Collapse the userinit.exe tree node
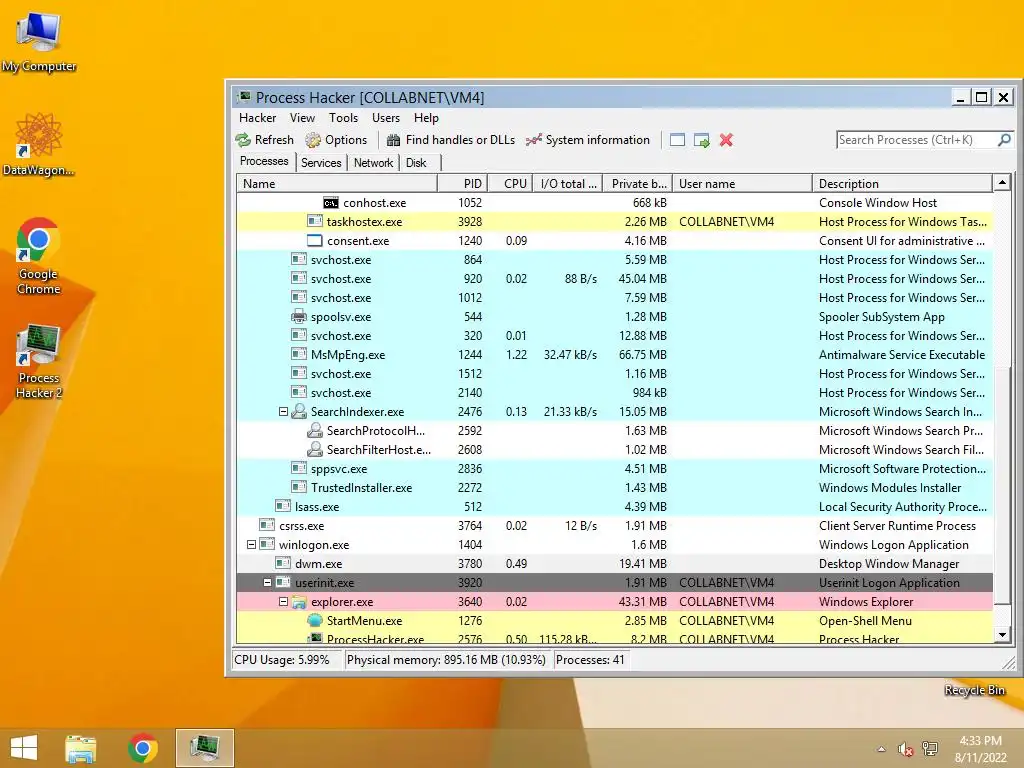 point(267,583)
